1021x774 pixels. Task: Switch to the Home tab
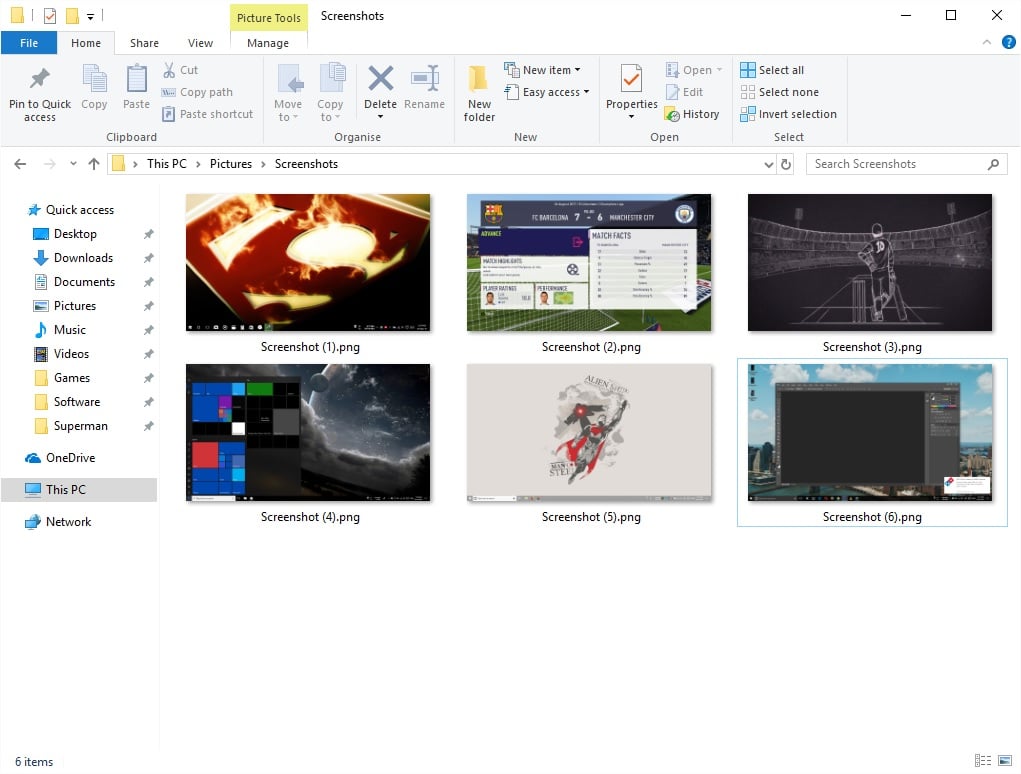pos(86,43)
